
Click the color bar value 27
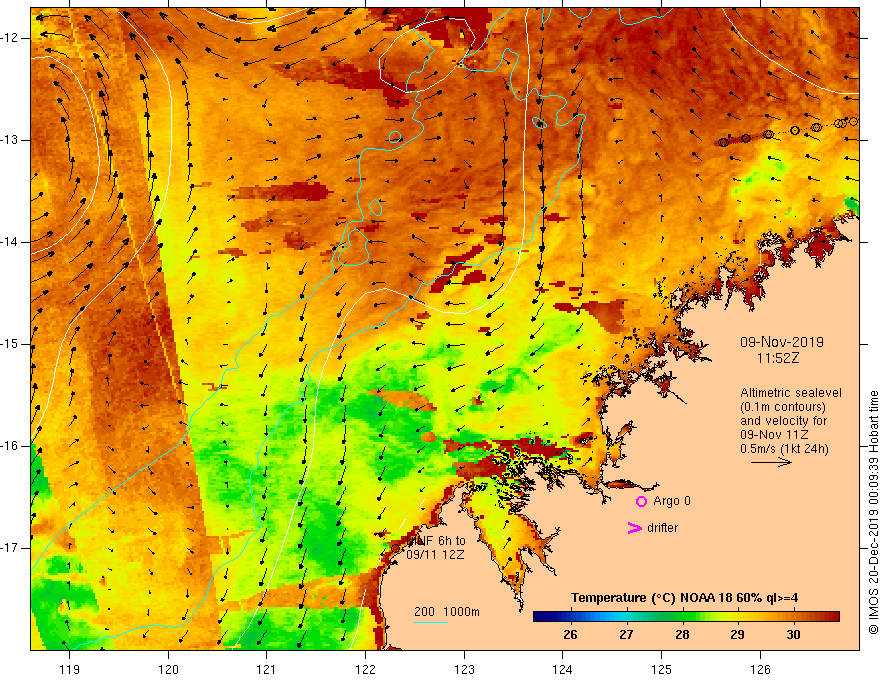626,635
